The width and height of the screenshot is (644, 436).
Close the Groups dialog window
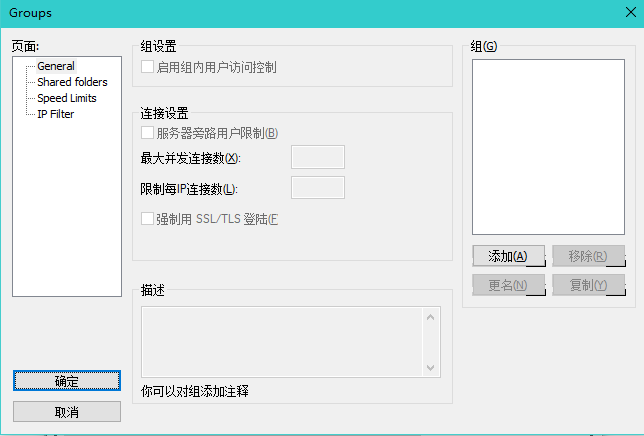627,13
